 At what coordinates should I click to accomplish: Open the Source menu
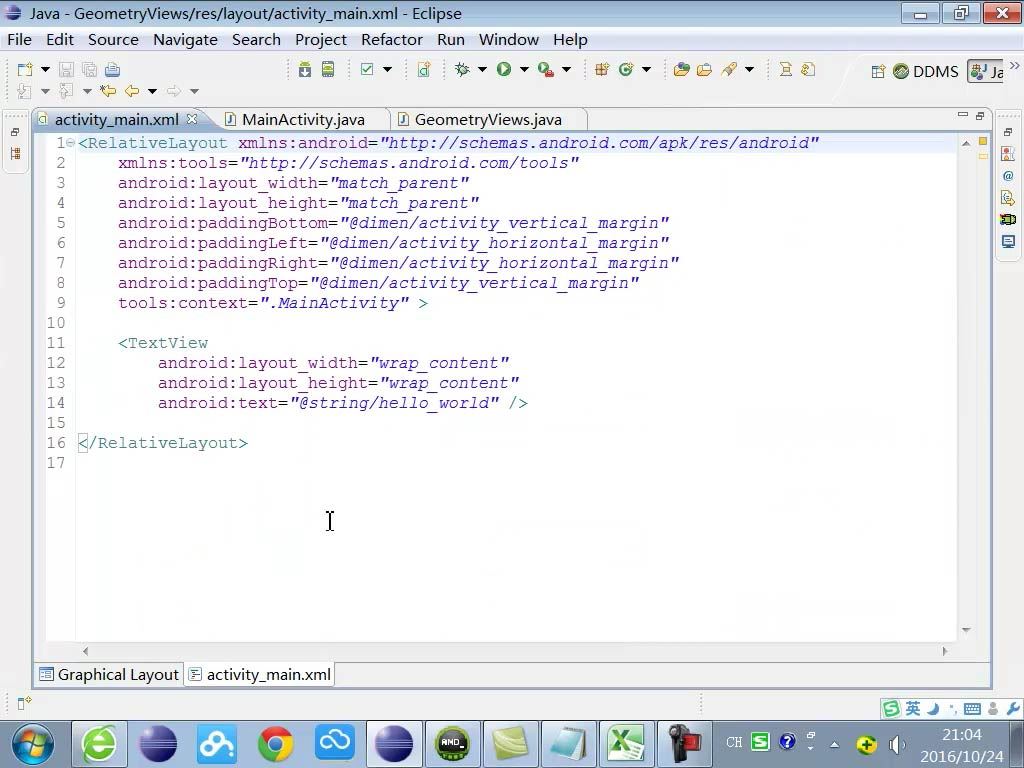(x=114, y=40)
